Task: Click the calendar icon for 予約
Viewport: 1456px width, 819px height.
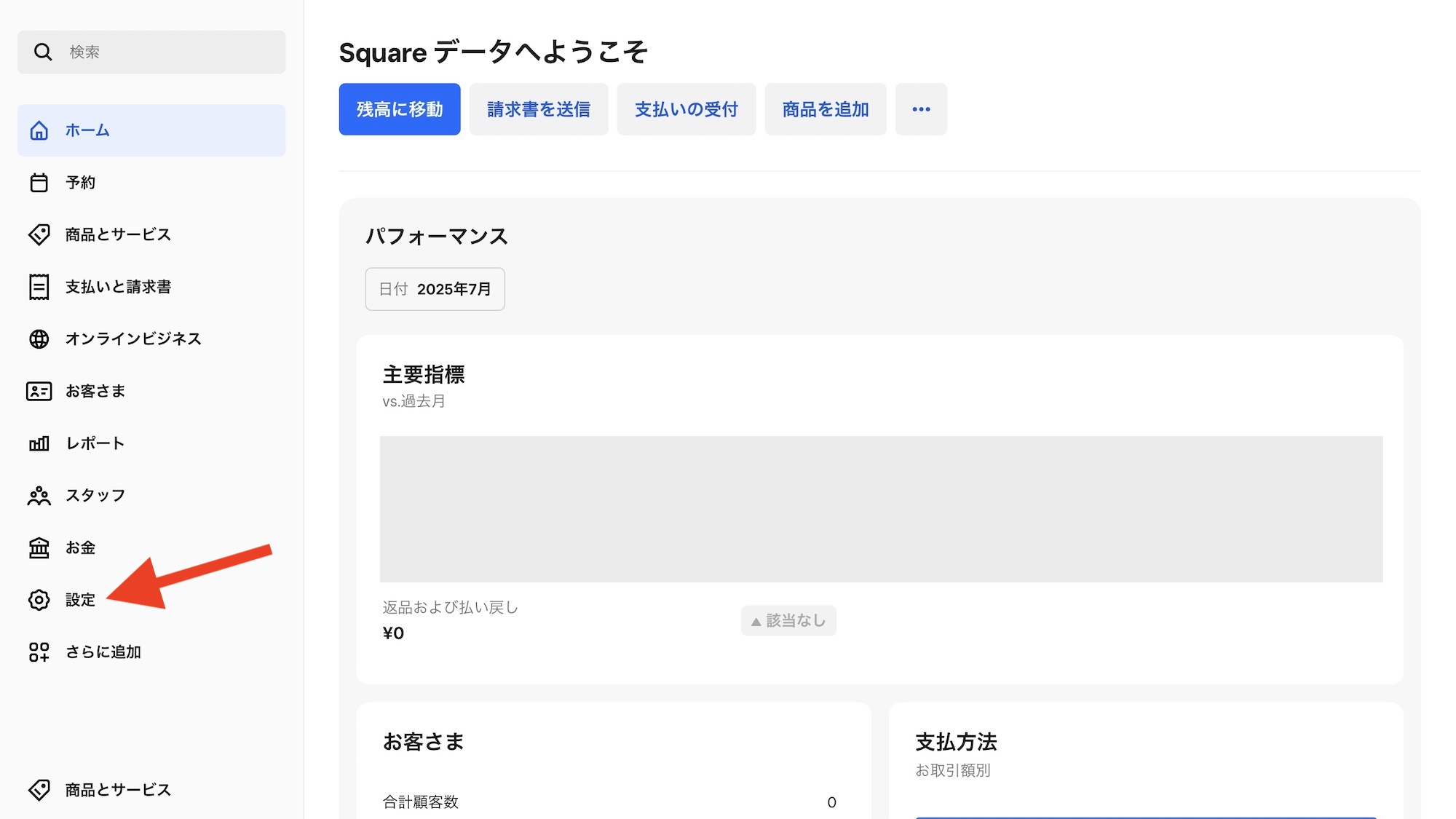Action: coord(39,182)
